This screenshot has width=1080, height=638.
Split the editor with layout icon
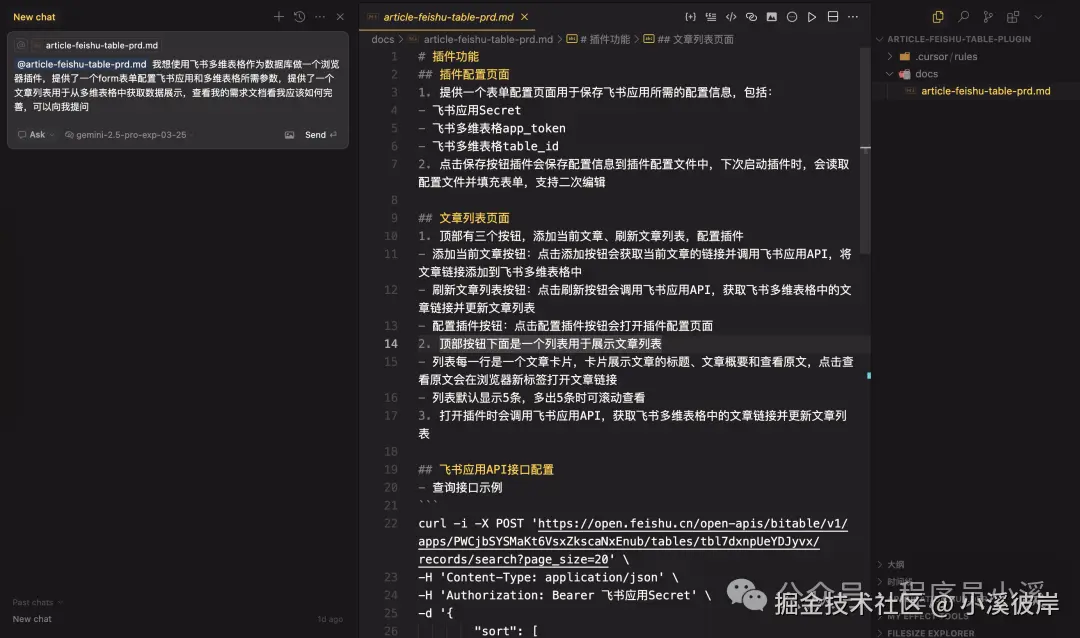[x=833, y=17]
